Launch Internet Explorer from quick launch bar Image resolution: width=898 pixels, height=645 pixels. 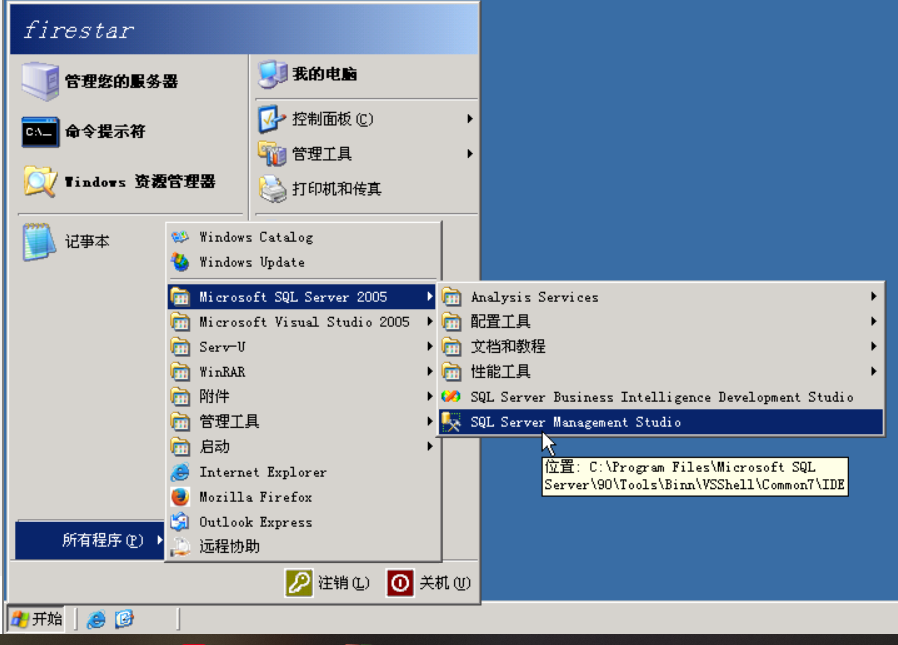(x=96, y=619)
